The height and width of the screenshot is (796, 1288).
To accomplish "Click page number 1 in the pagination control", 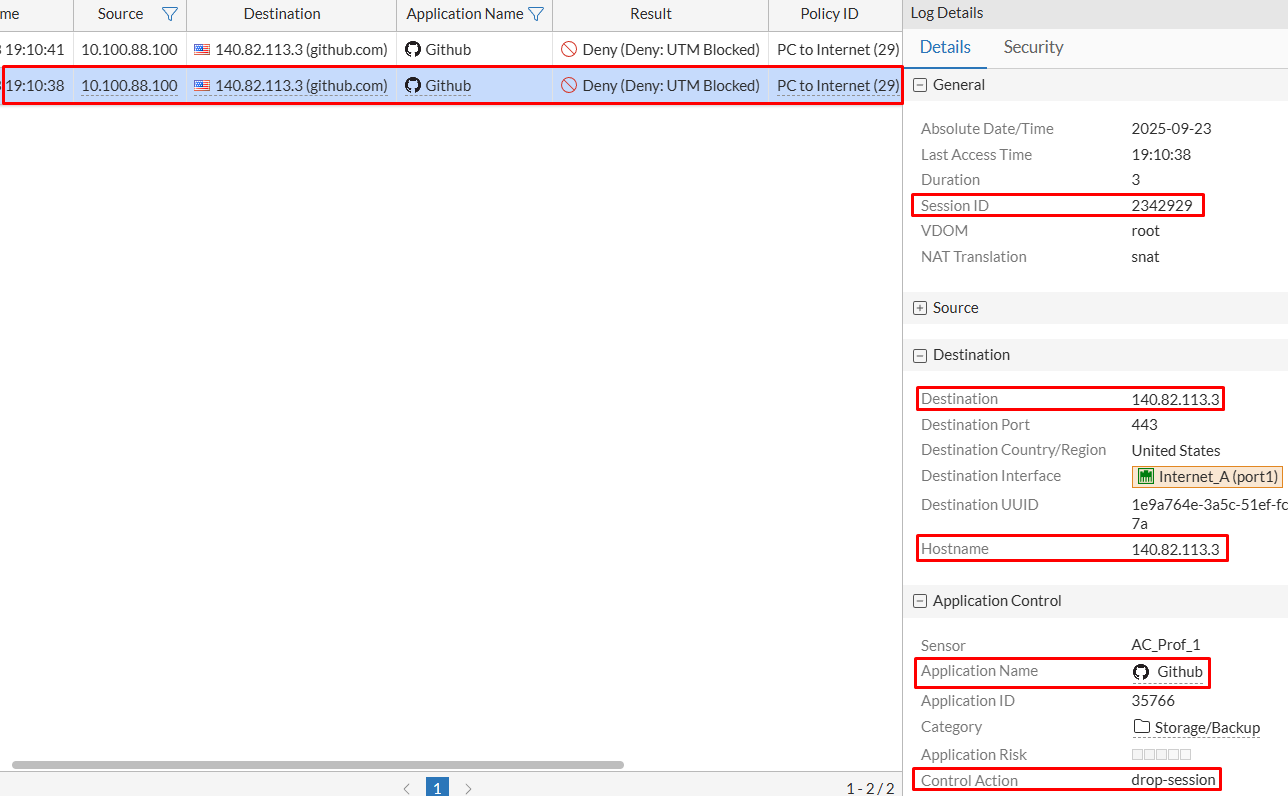I will pos(437,788).
